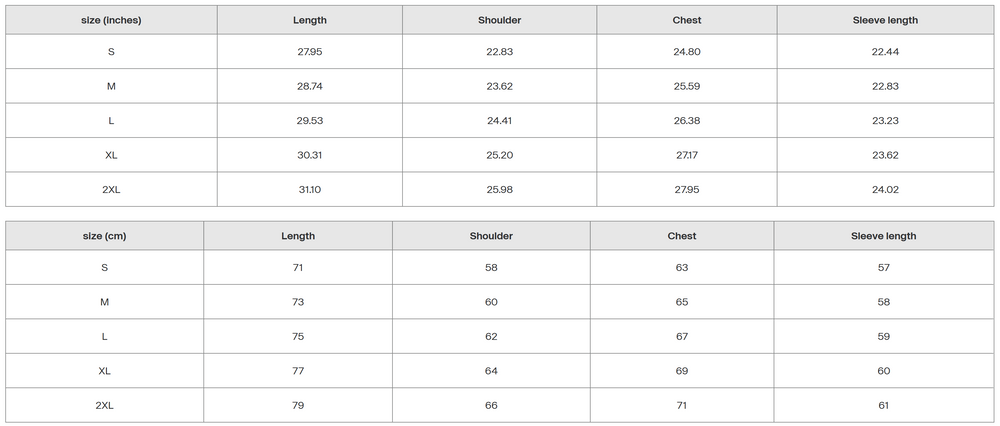The image size is (1000, 426).
Task: Click the 'size (inches)' header cell
Action: pos(111,20)
